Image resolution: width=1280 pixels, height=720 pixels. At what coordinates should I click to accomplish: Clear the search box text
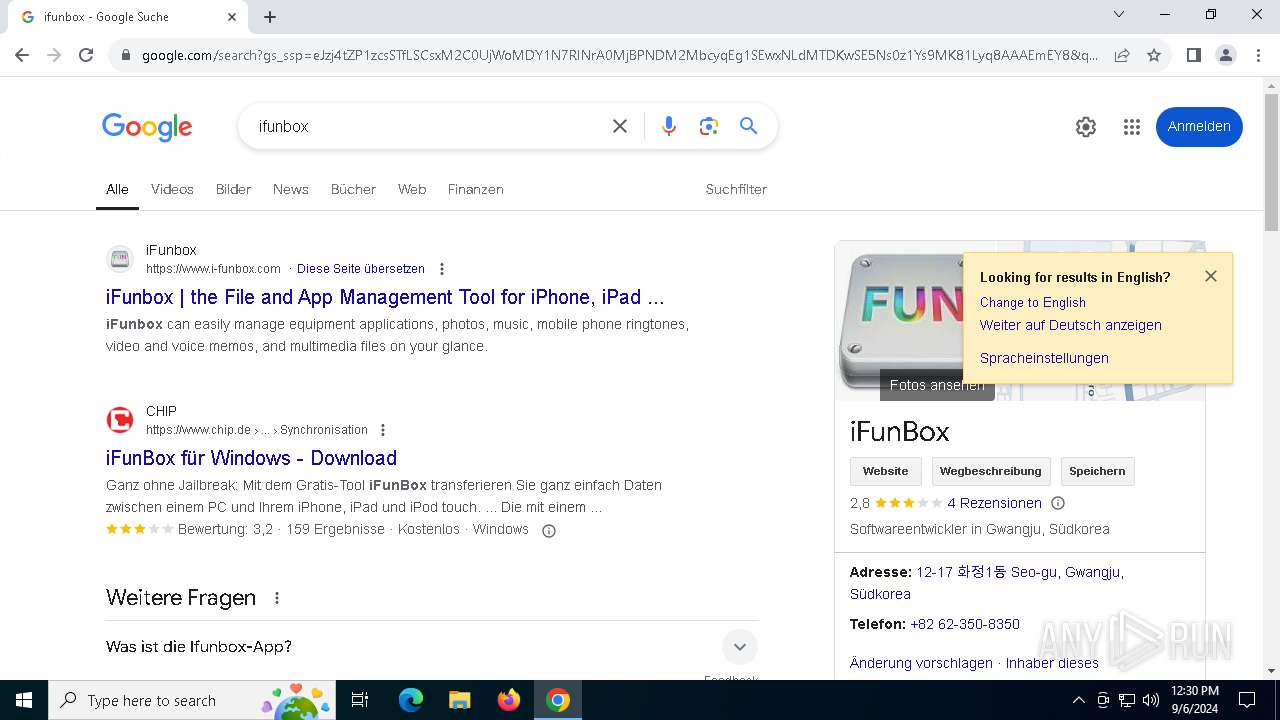coord(620,126)
